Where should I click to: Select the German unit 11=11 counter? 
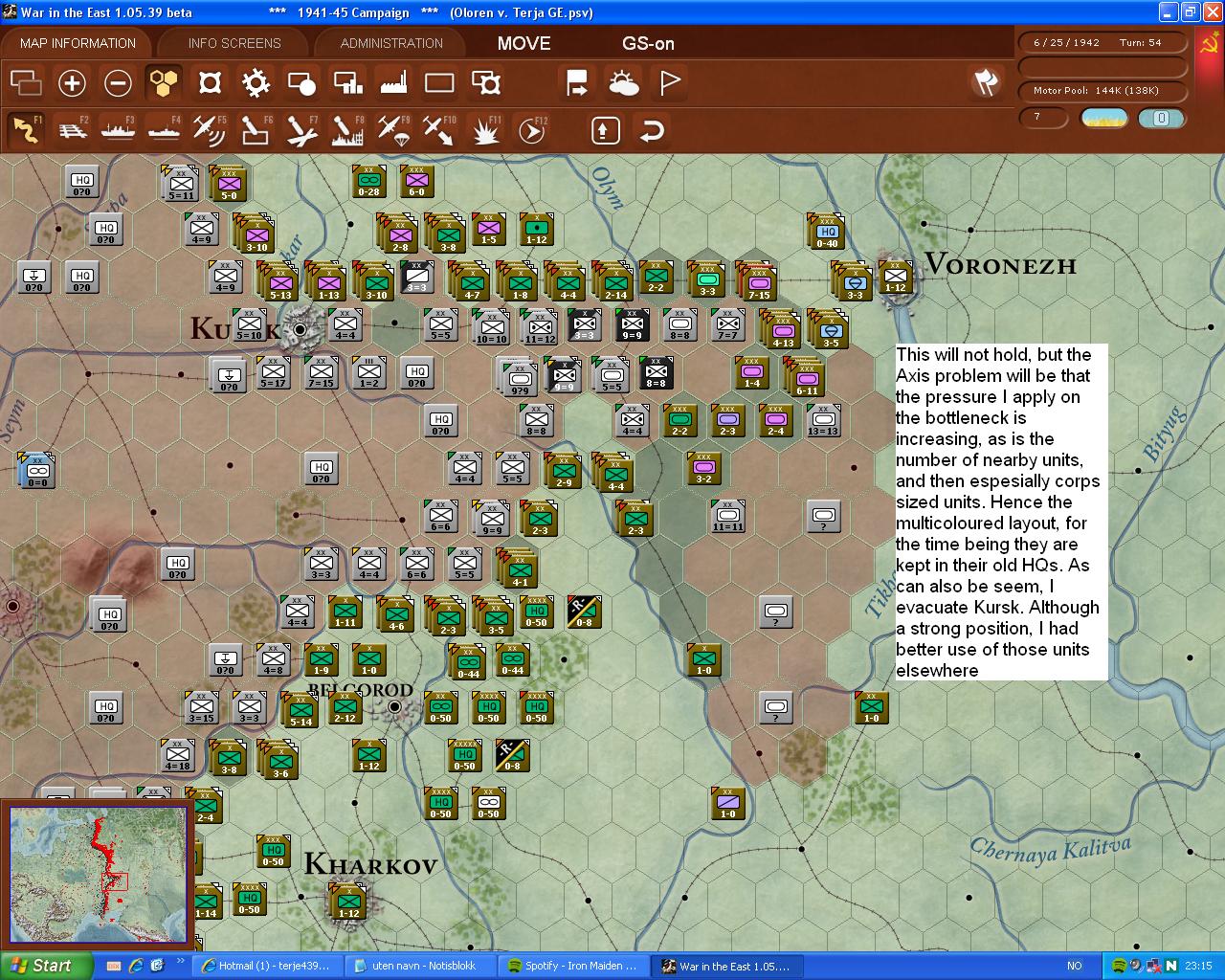click(x=727, y=516)
